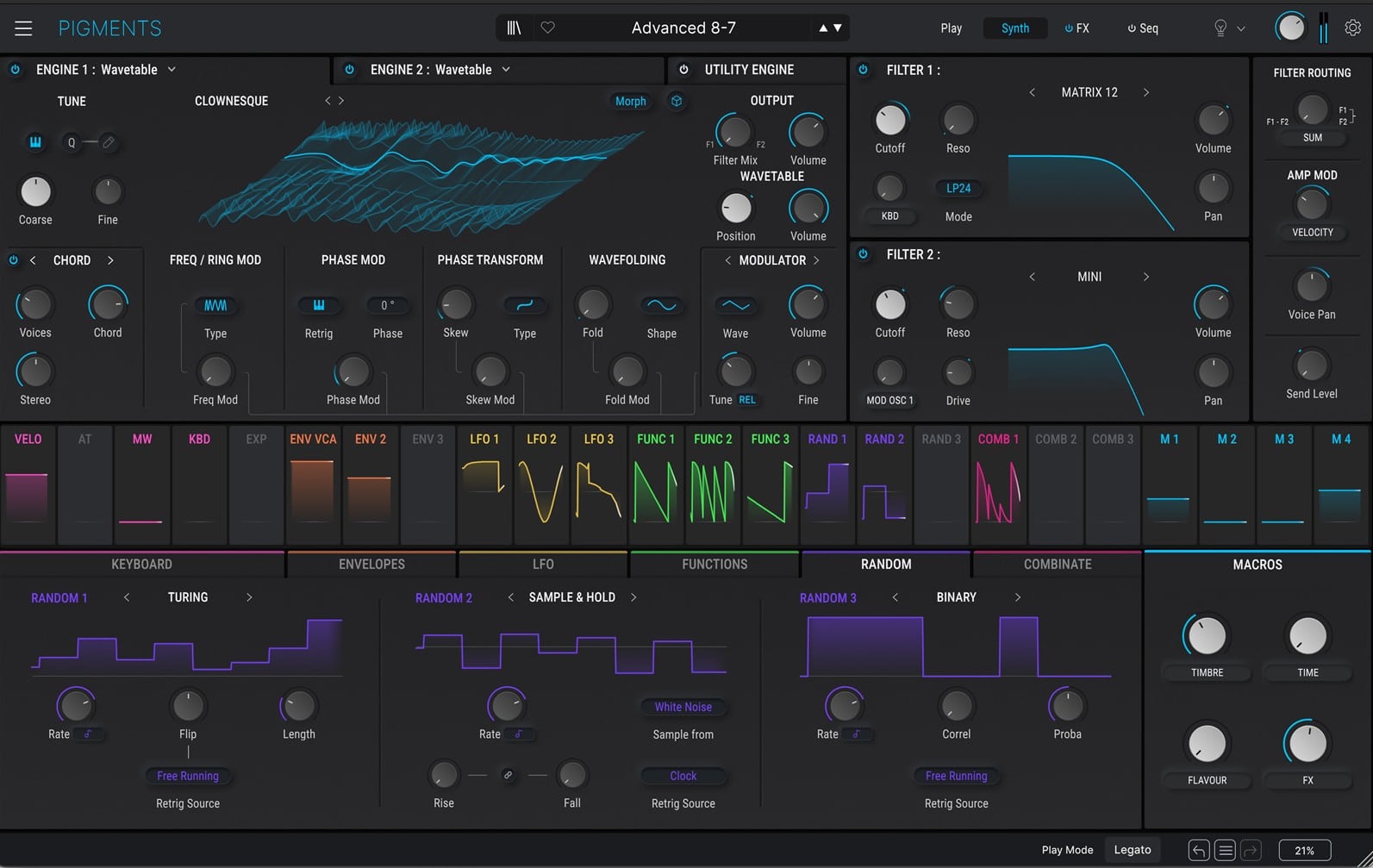Switch to the Envelopes tab
The image size is (1373, 868).
pyautogui.click(x=371, y=565)
